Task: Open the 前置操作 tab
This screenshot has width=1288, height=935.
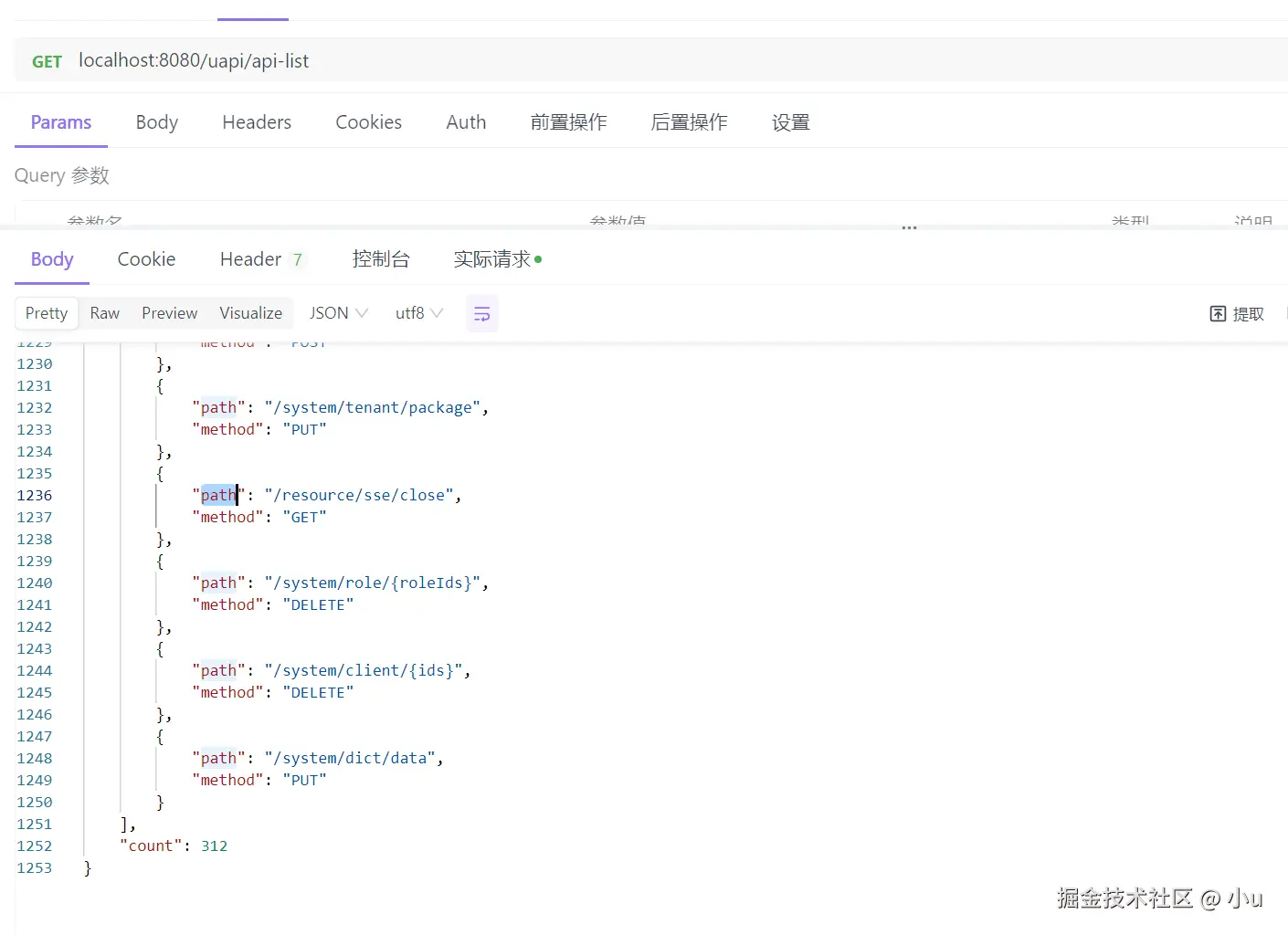Action: click(x=568, y=122)
